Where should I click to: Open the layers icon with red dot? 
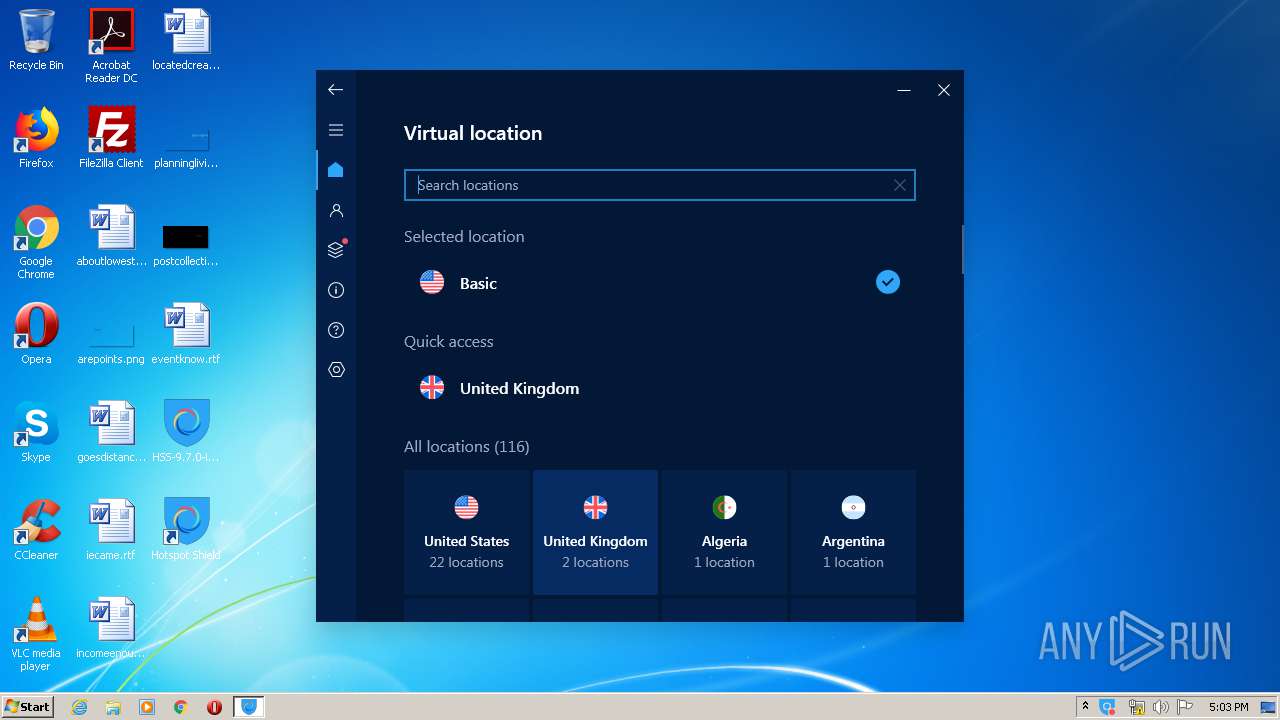click(336, 250)
